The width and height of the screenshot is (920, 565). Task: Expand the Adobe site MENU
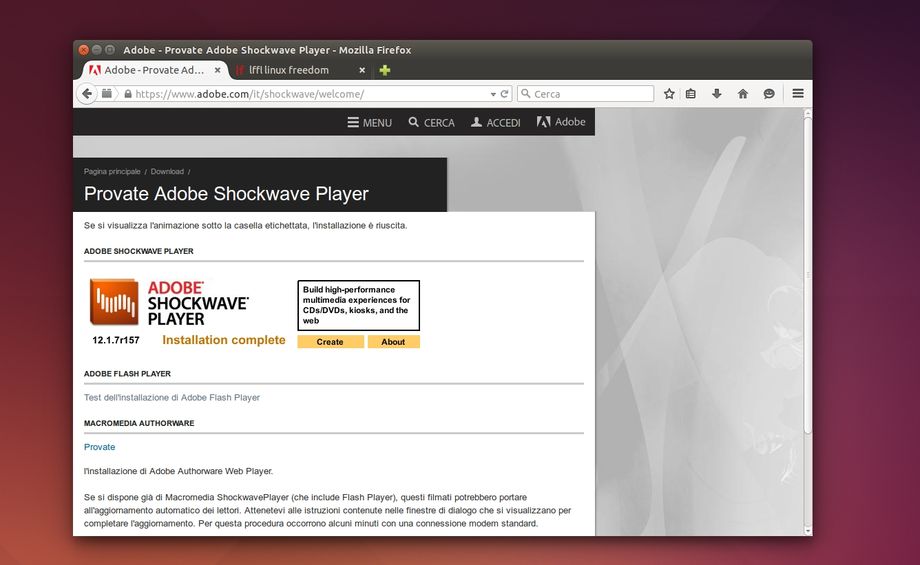click(x=369, y=122)
